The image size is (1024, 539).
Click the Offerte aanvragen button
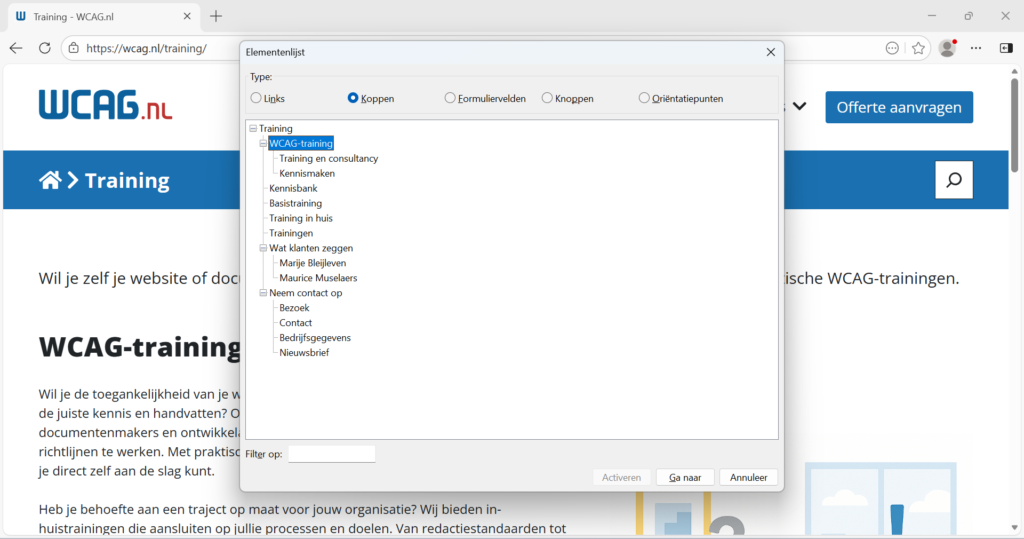[x=899, y=107]
